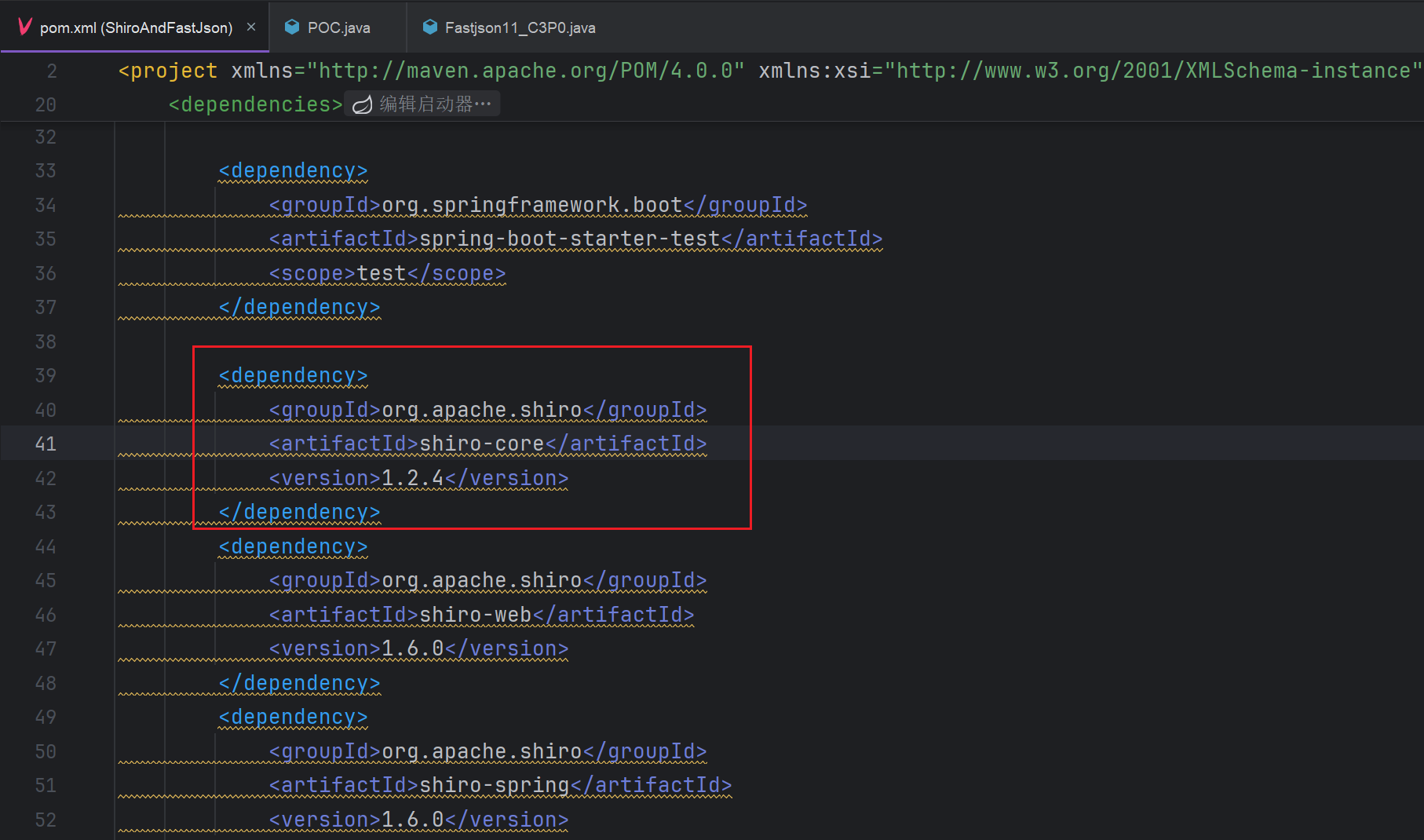Screen dimensions: 1424x840
Task: Click the 1.2.4 version value
Action: click(412, 478)
